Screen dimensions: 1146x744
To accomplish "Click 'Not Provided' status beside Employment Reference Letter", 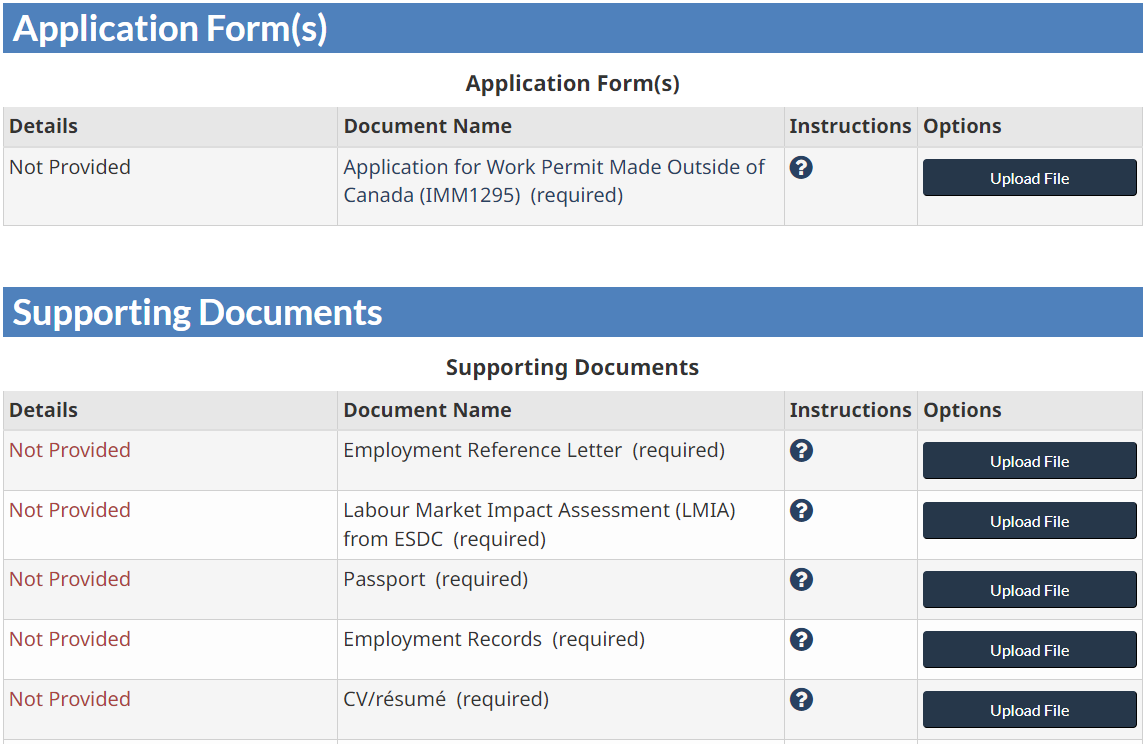I will [70, 450].
